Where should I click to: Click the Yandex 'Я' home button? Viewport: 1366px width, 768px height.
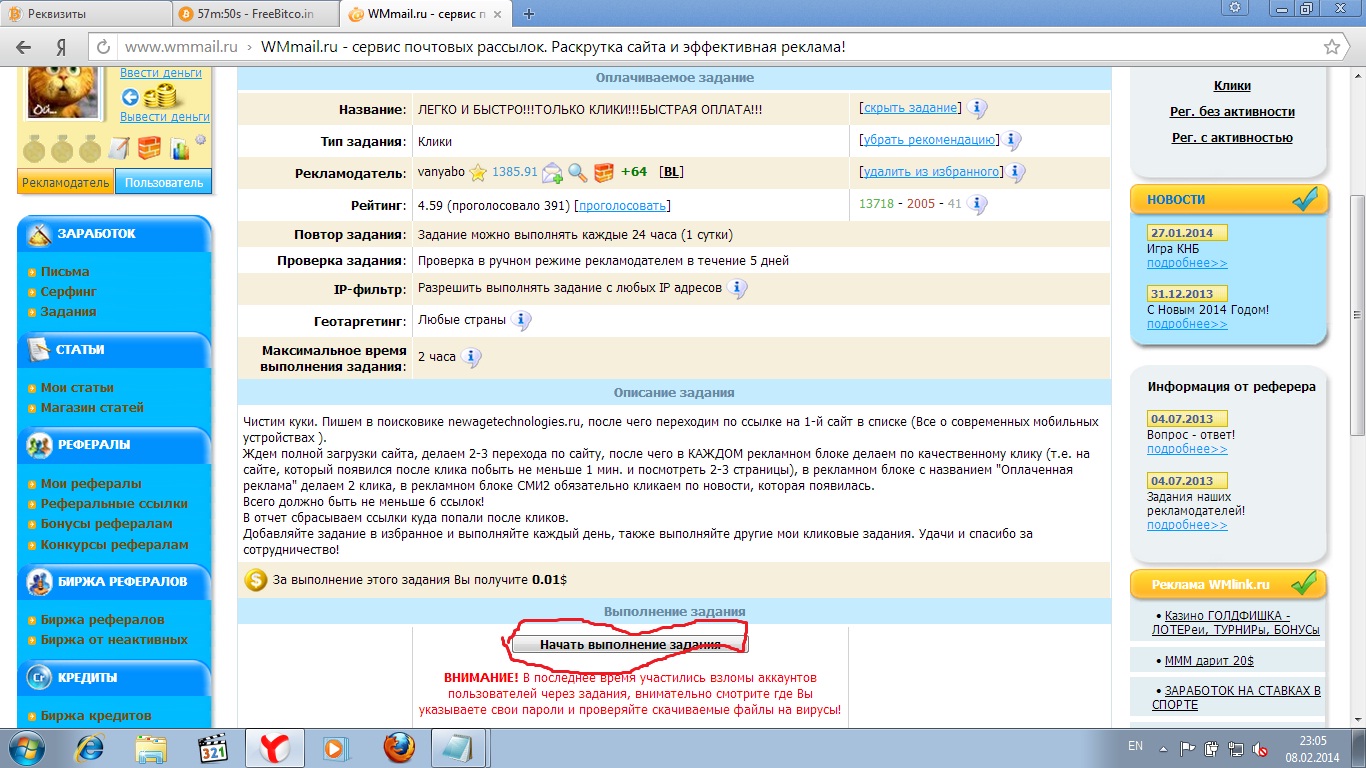coord(61,47)
